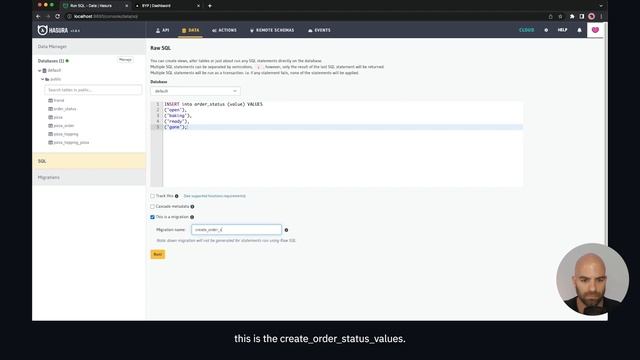Click the browser forward arrow

pyautogui.click(x=48, y=16)
